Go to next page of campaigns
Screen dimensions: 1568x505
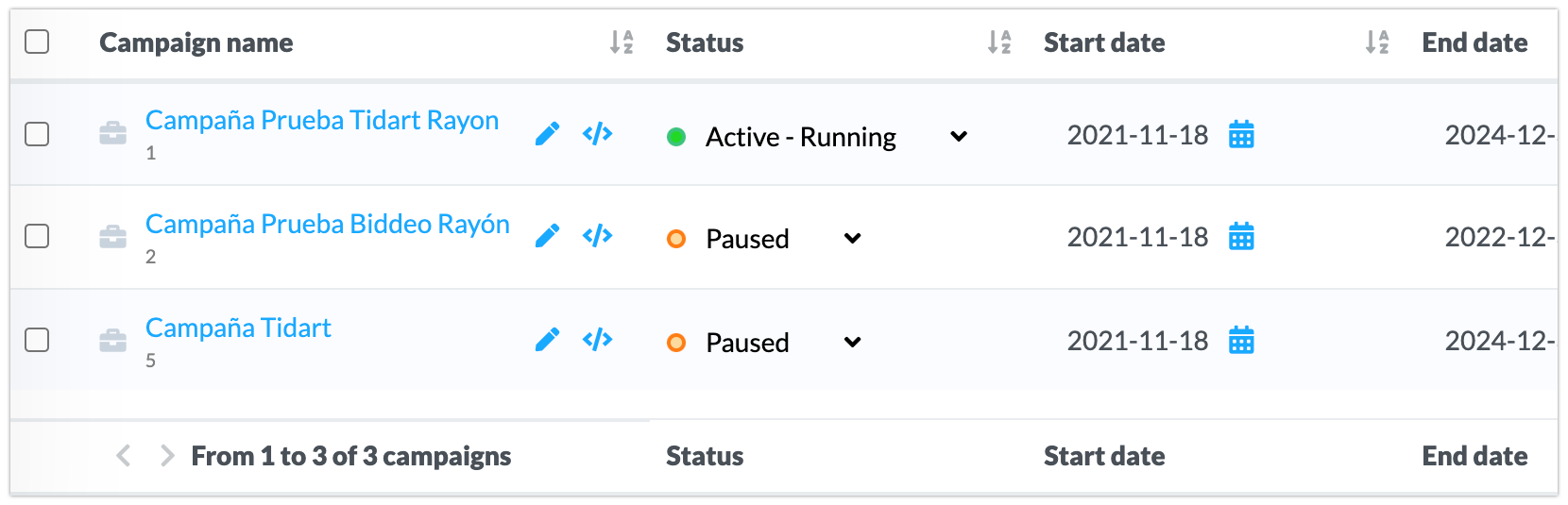[167, 456]
